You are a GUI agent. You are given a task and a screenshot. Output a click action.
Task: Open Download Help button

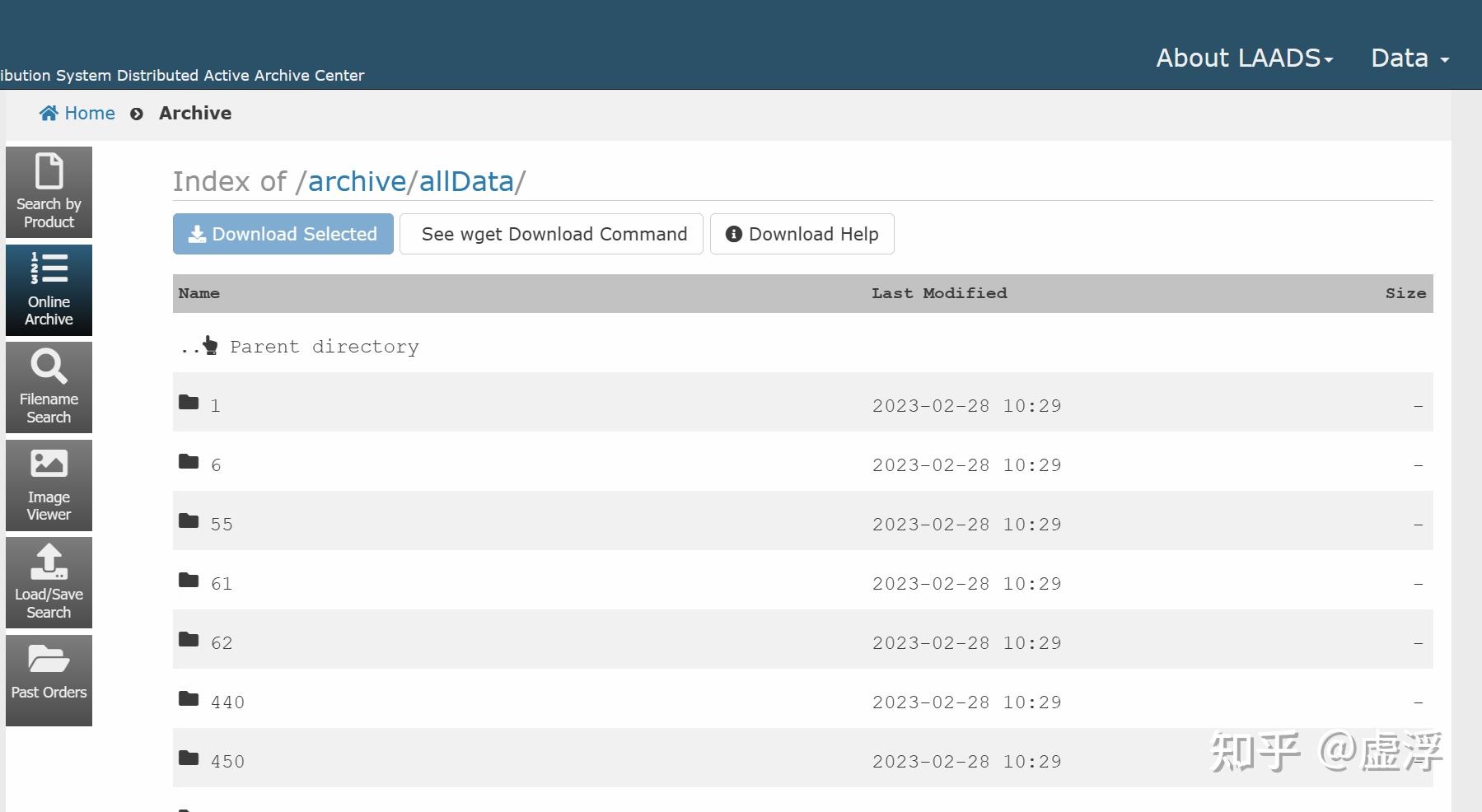click(x=802, y=235)
